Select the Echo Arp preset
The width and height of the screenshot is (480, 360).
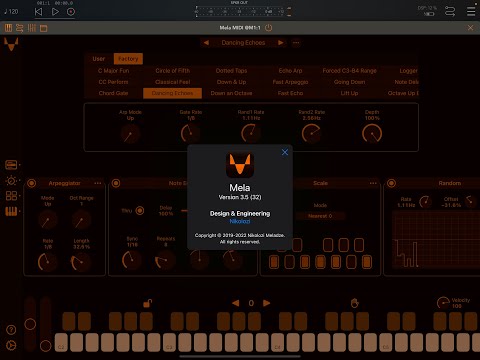point(290,71)
